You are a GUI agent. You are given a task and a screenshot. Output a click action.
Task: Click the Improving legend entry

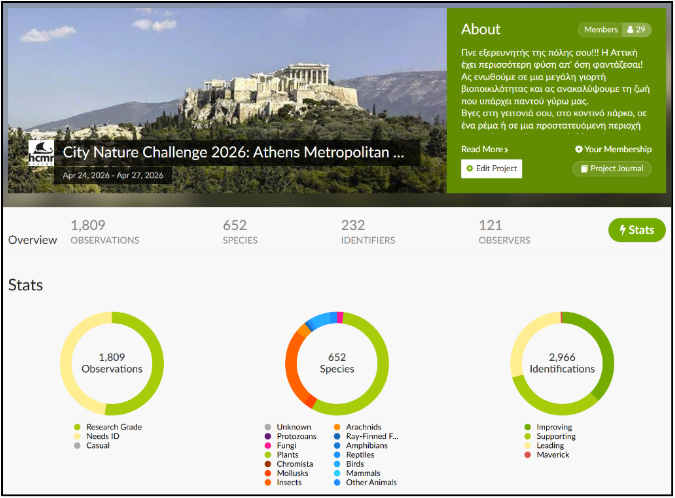548,427
